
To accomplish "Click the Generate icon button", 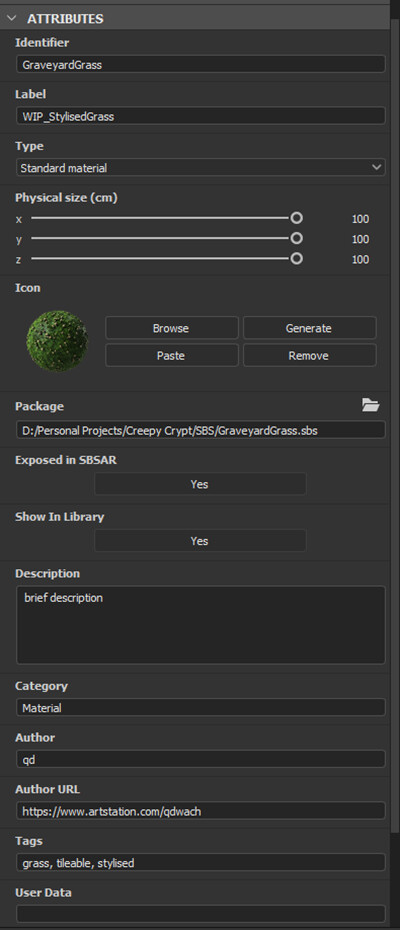I will click(309, 328).
